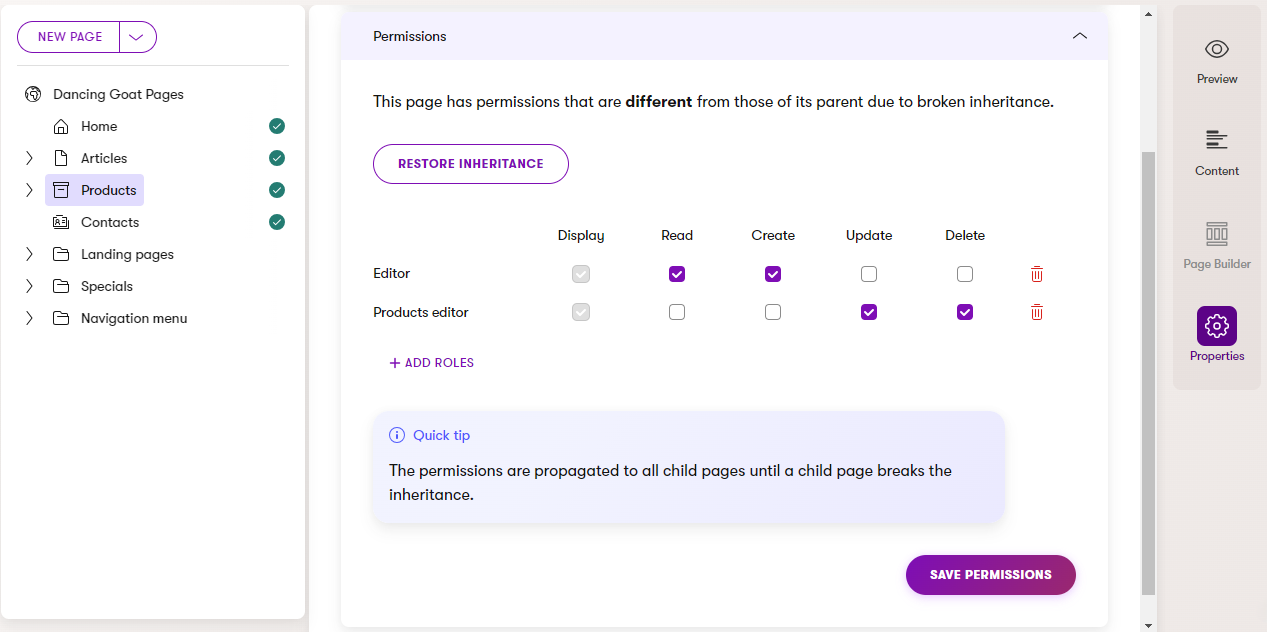Image resolution: width=1267 pixels, height=632 pixels.
Task: Uncheck Read permission for Editor
Action: pos(677,274)
